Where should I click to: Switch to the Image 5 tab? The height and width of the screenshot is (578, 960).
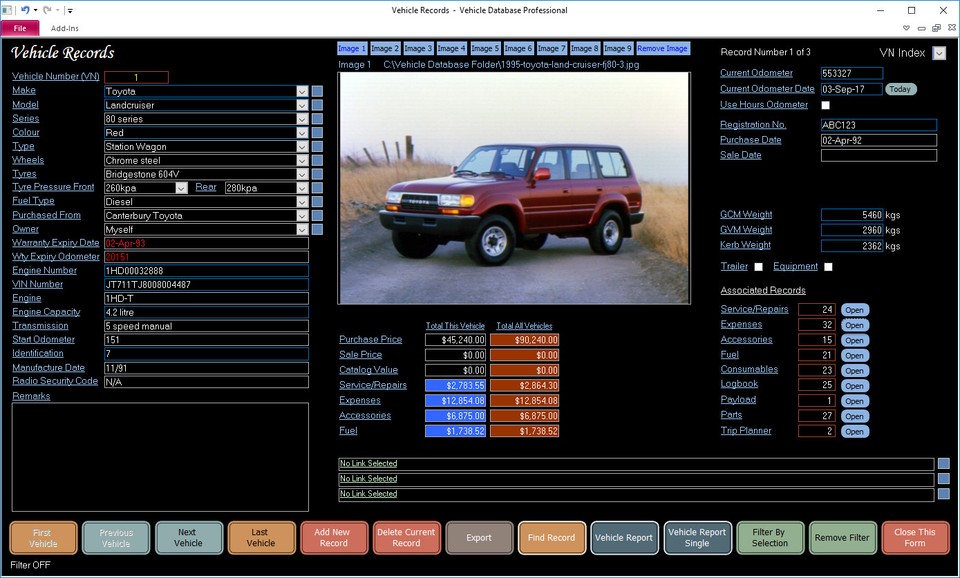[x=485, y=48]
